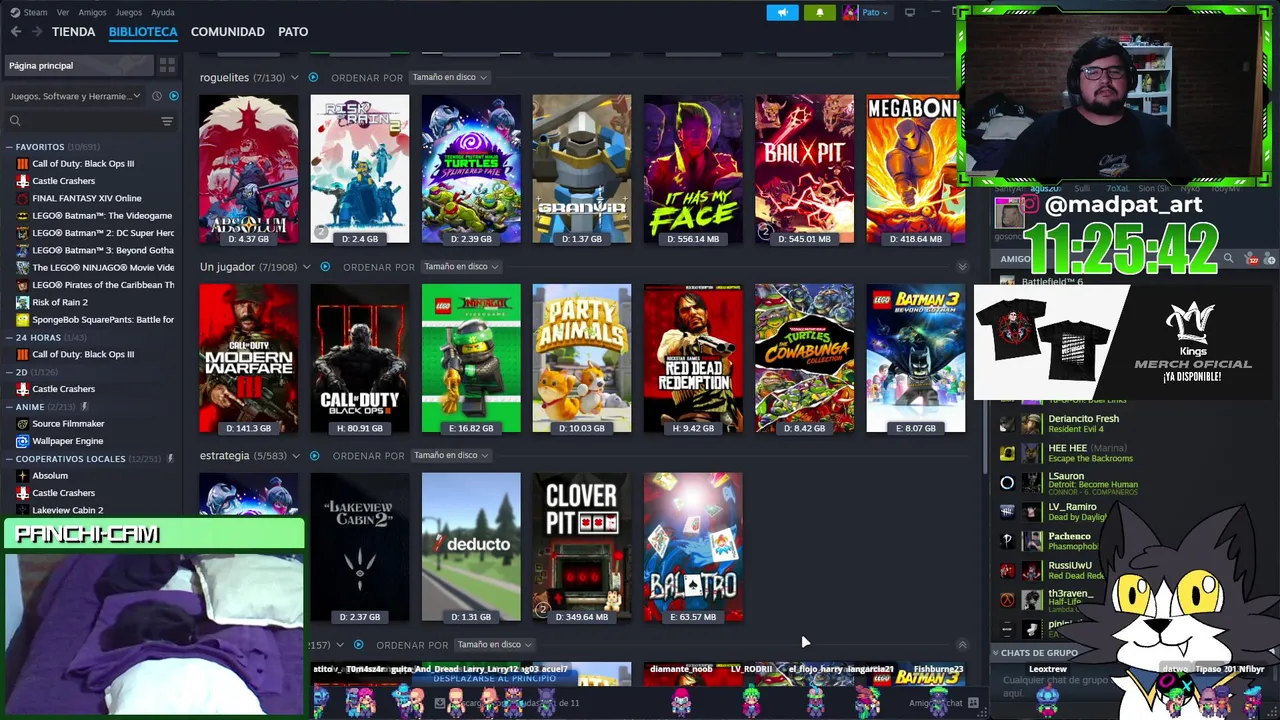Viewport: 1280px width, 720px height.
Task: Search friends with magnifier icon
Action: tap(1228, 259)
